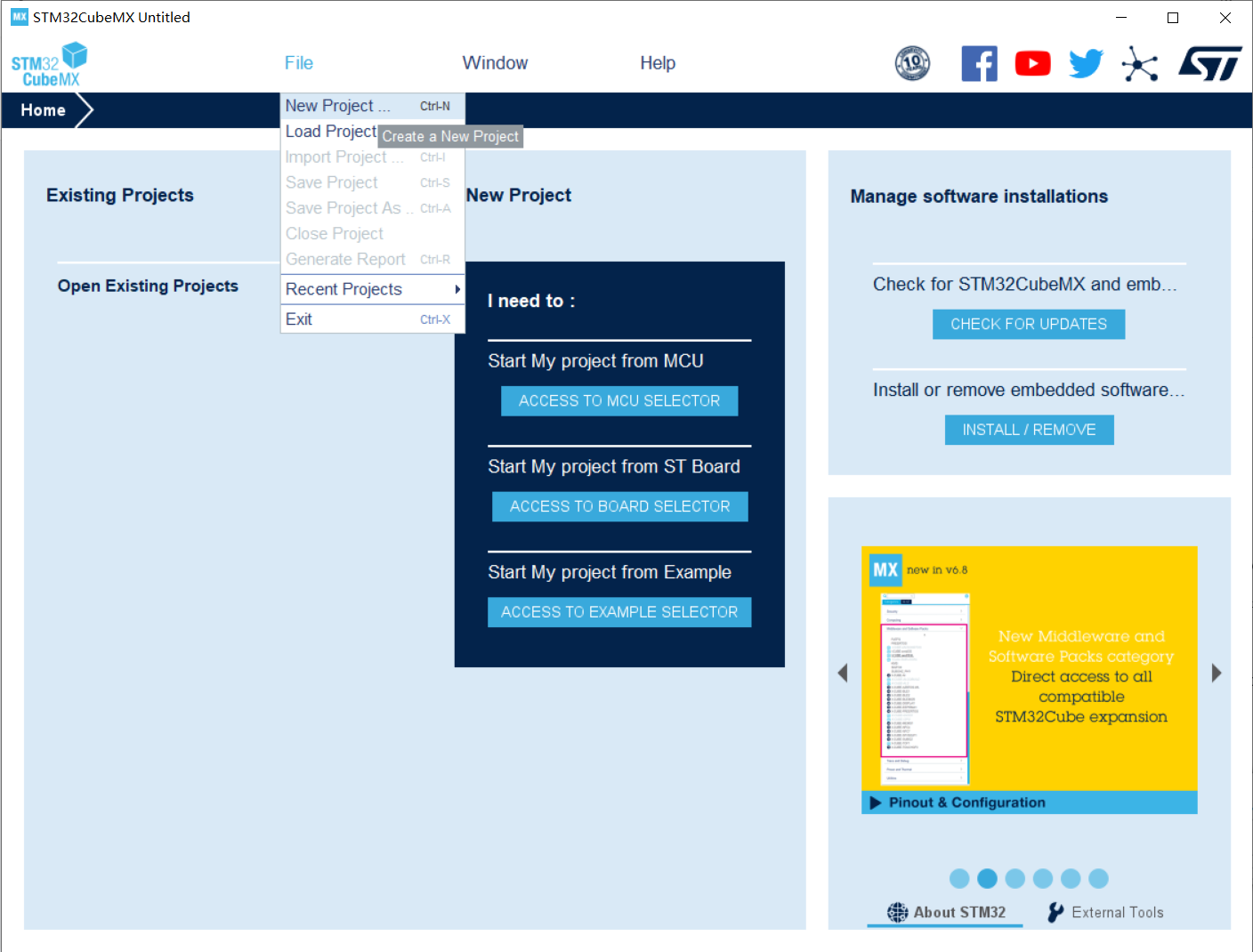The height and width of the screenshot is (952, 1253).
Task: Select third carousel dot
Action: click(x=1015, y=879)
